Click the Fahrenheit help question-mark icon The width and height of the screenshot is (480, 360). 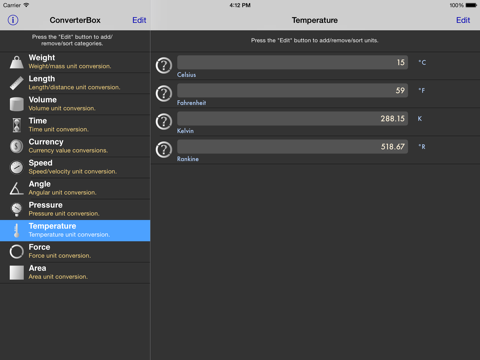coord(164,93)
